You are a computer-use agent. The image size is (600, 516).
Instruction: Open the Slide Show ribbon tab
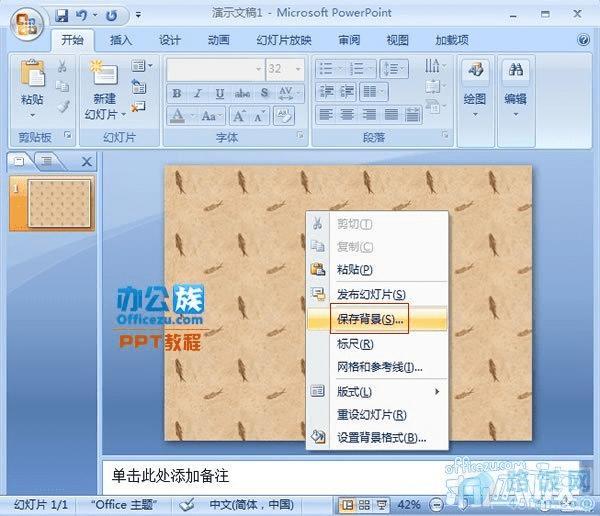284,40
